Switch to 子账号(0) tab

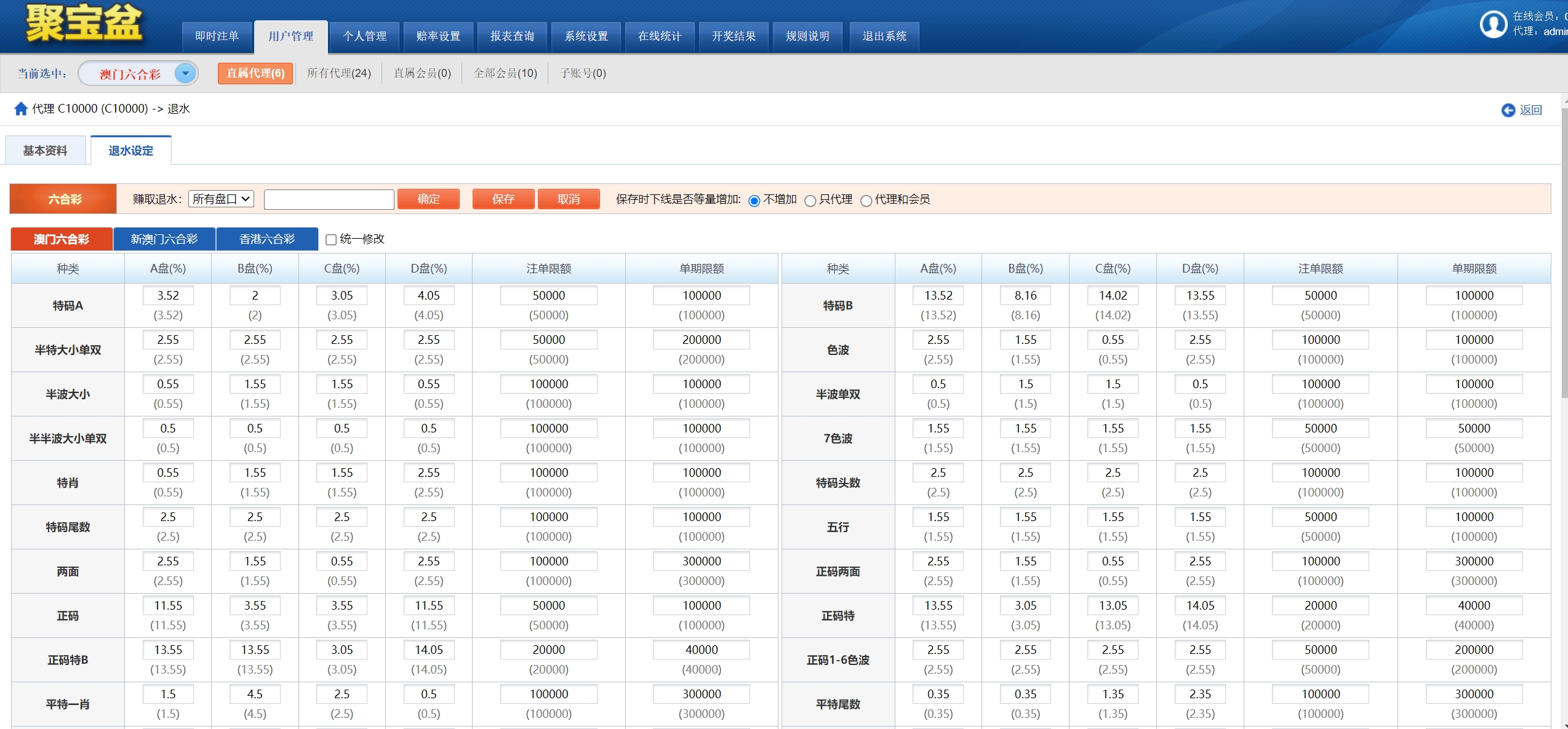[583, 73]
